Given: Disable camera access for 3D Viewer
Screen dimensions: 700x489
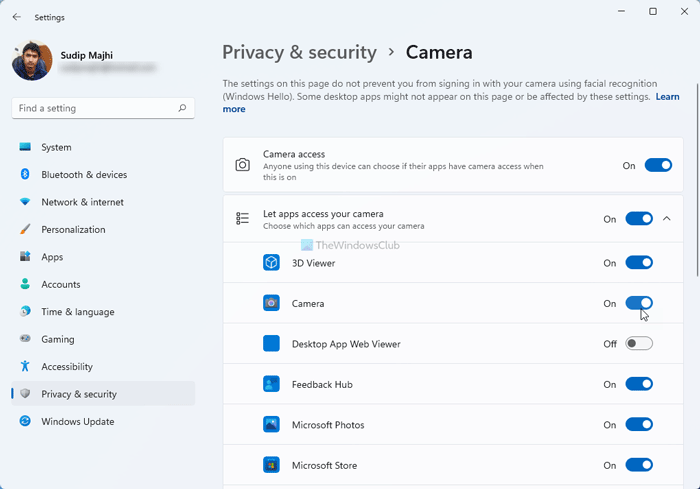Looking at the screenshot, I should (x=639, y=263).
